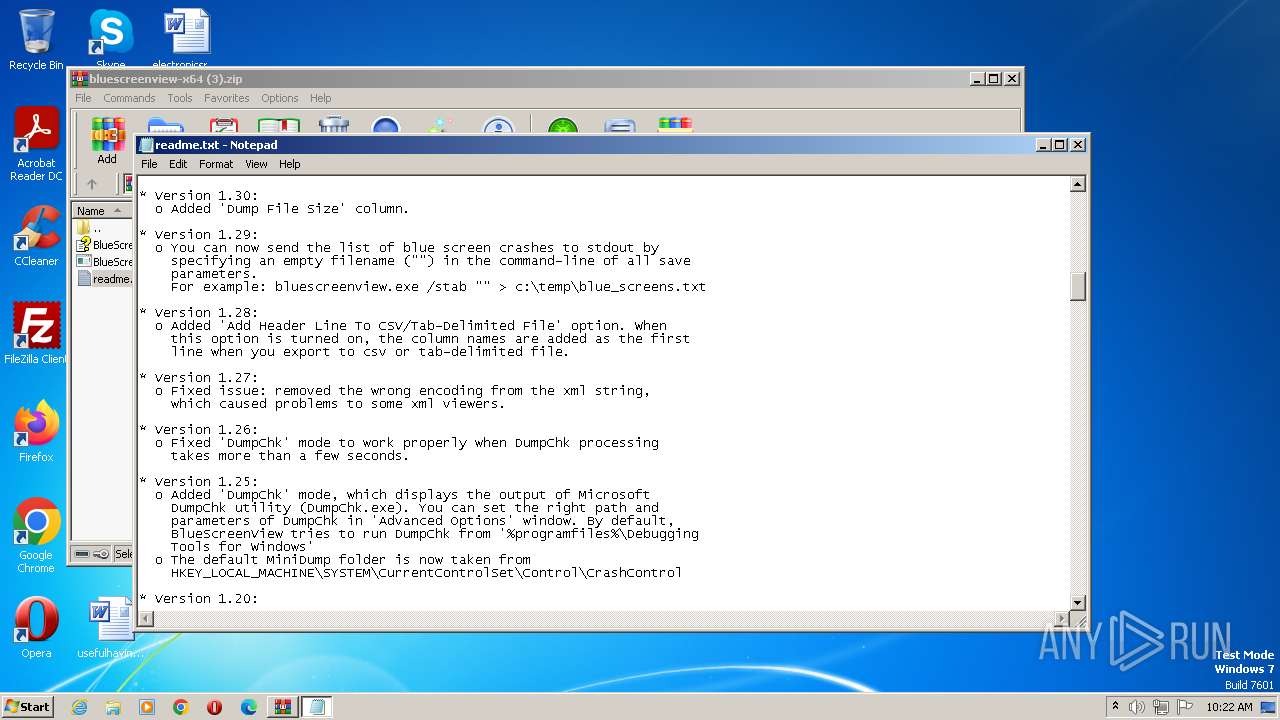Click the 10:22 AM system clock
This screenshot has height=720, width=1280.
(x=1229, y=707)
